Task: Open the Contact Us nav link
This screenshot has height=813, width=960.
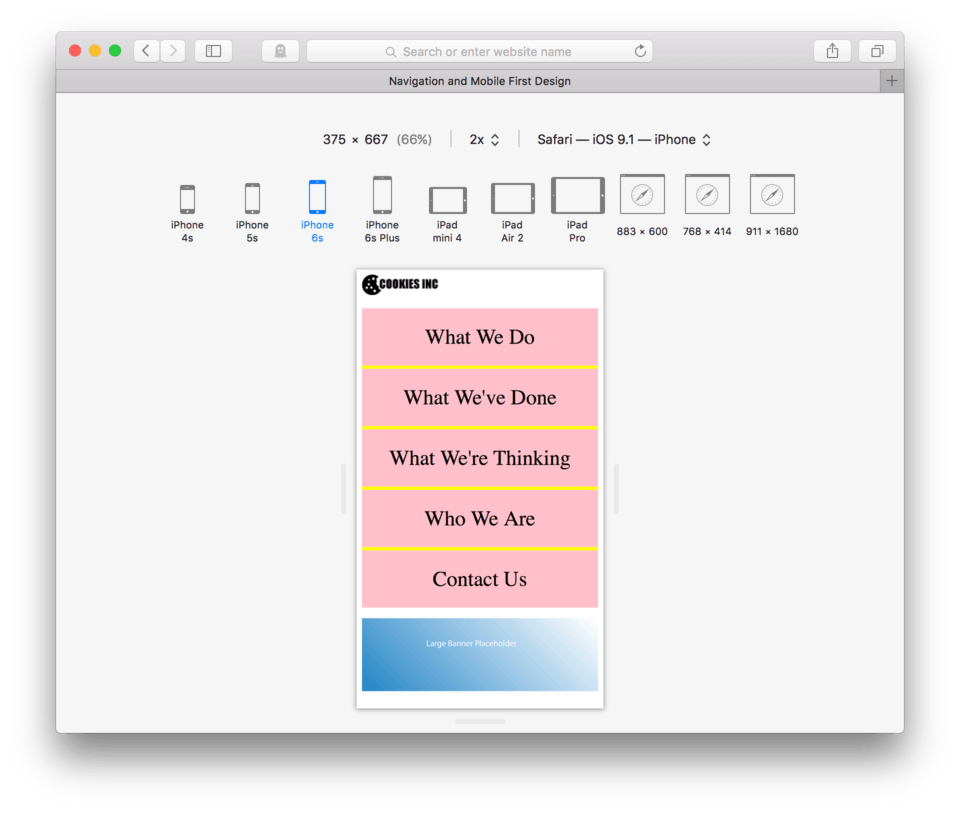Action: (x=480, y=579)
